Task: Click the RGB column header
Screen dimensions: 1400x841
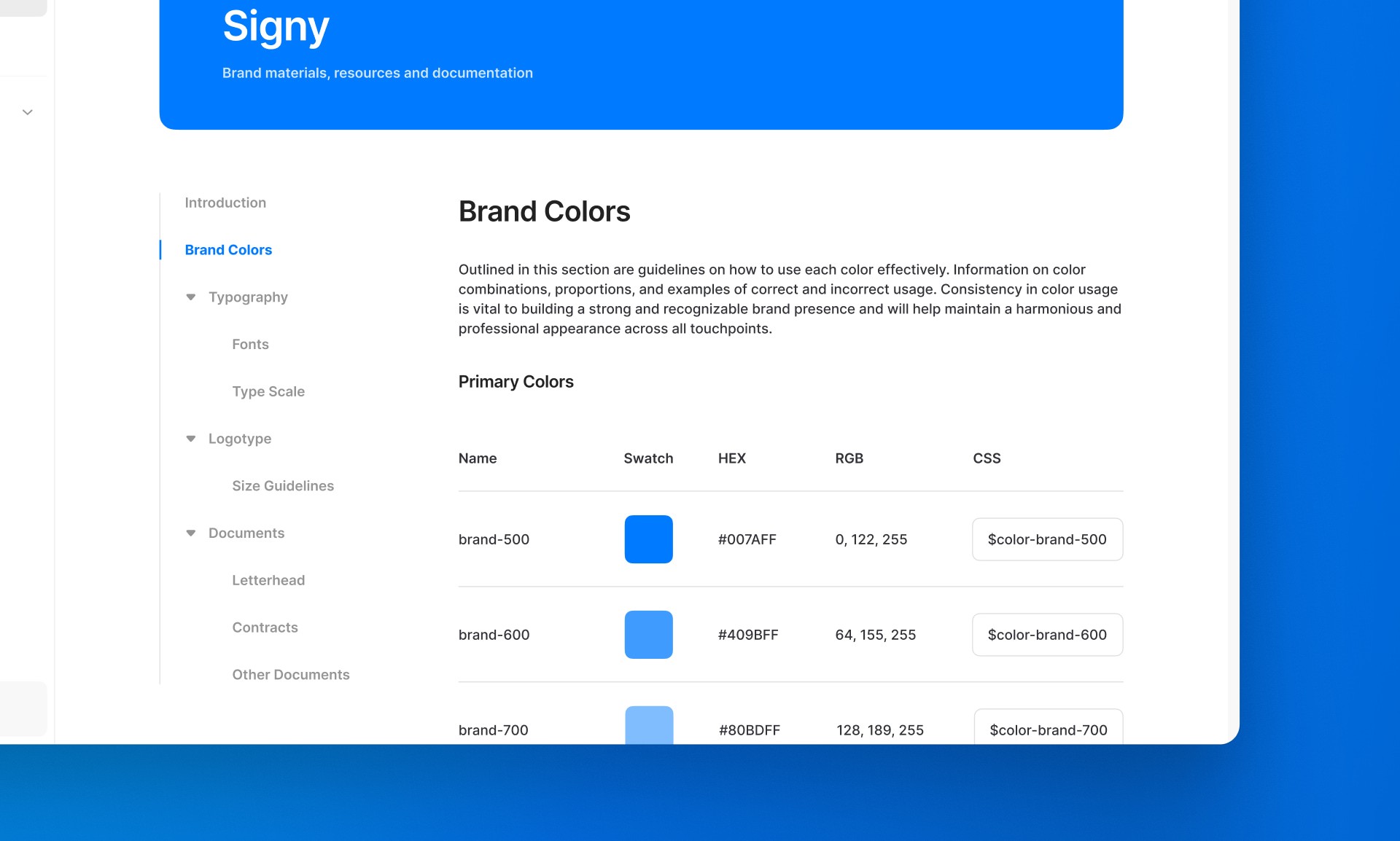Action: point(849,458)
